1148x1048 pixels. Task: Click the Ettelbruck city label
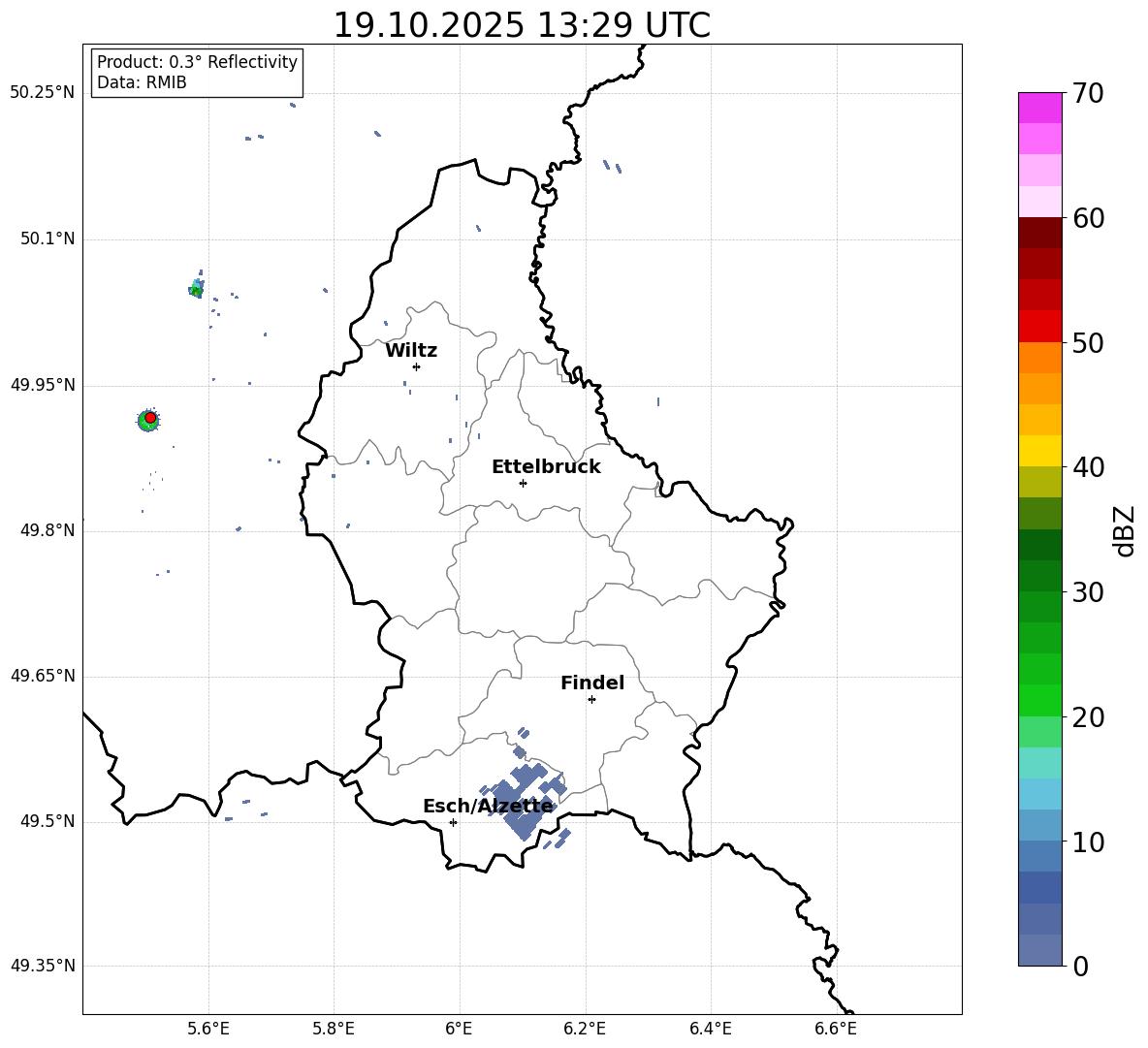pos(546,467)
